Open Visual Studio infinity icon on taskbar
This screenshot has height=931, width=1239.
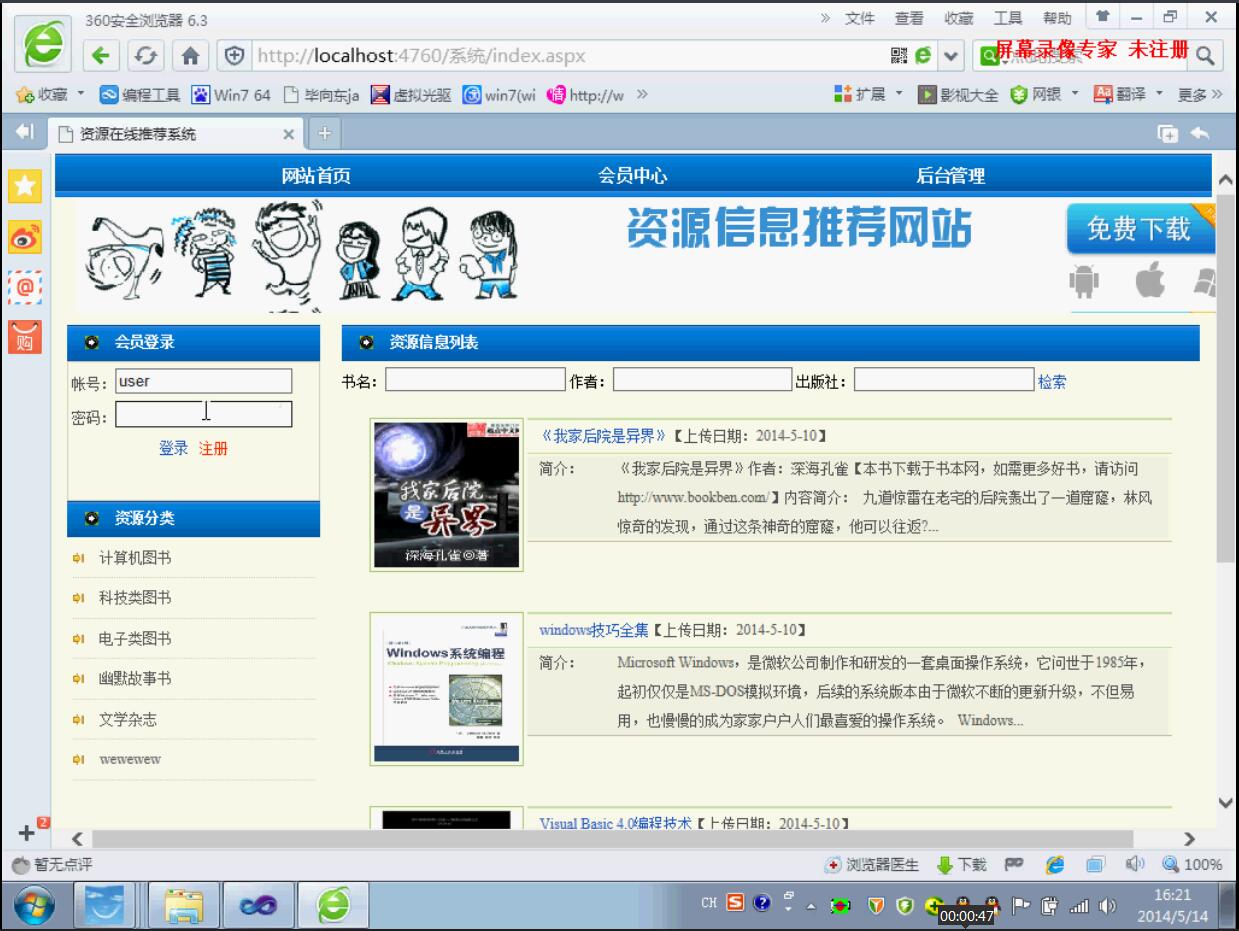click(258, 905)
